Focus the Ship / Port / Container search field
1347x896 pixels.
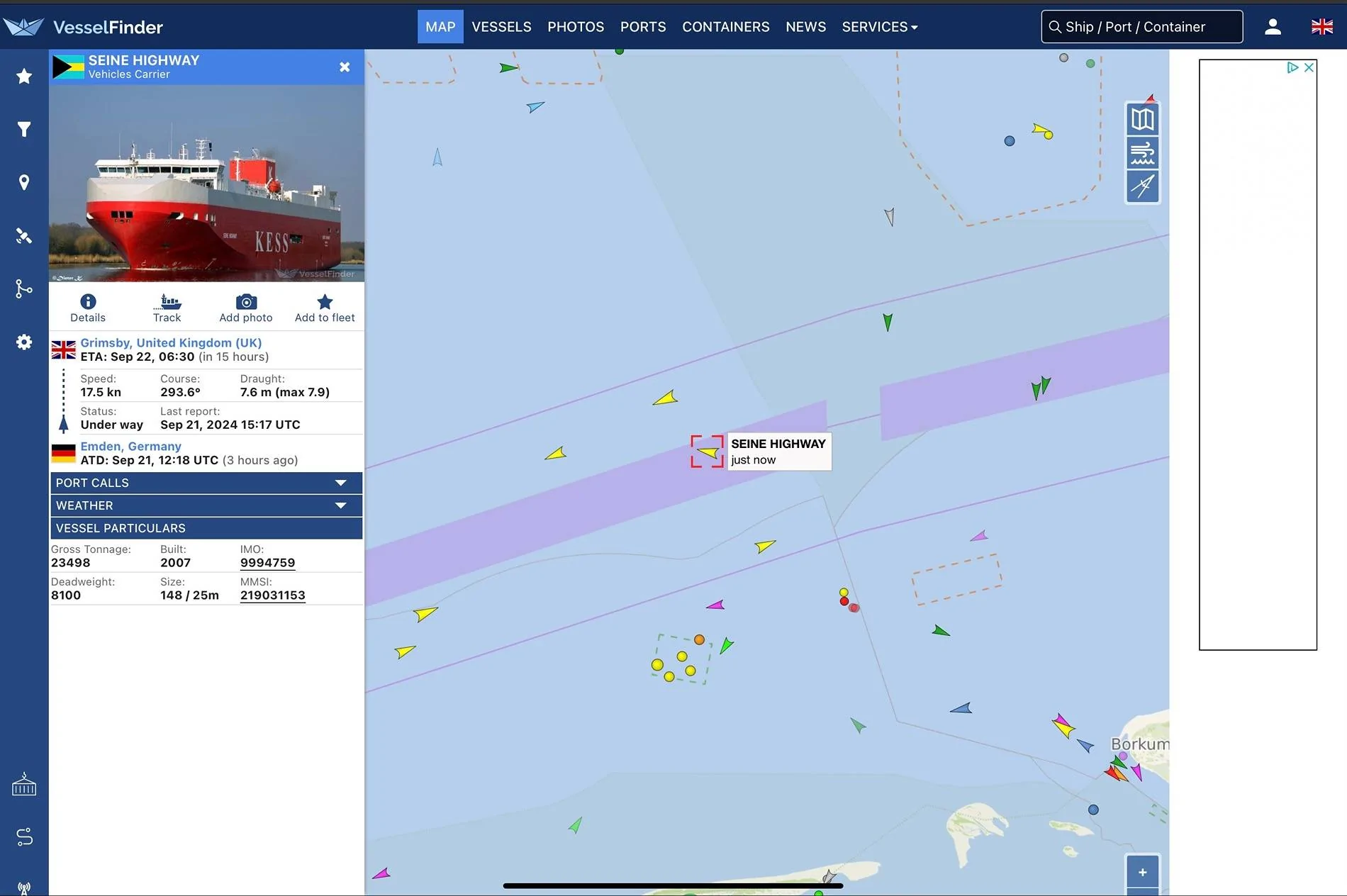pos(1142,27)
